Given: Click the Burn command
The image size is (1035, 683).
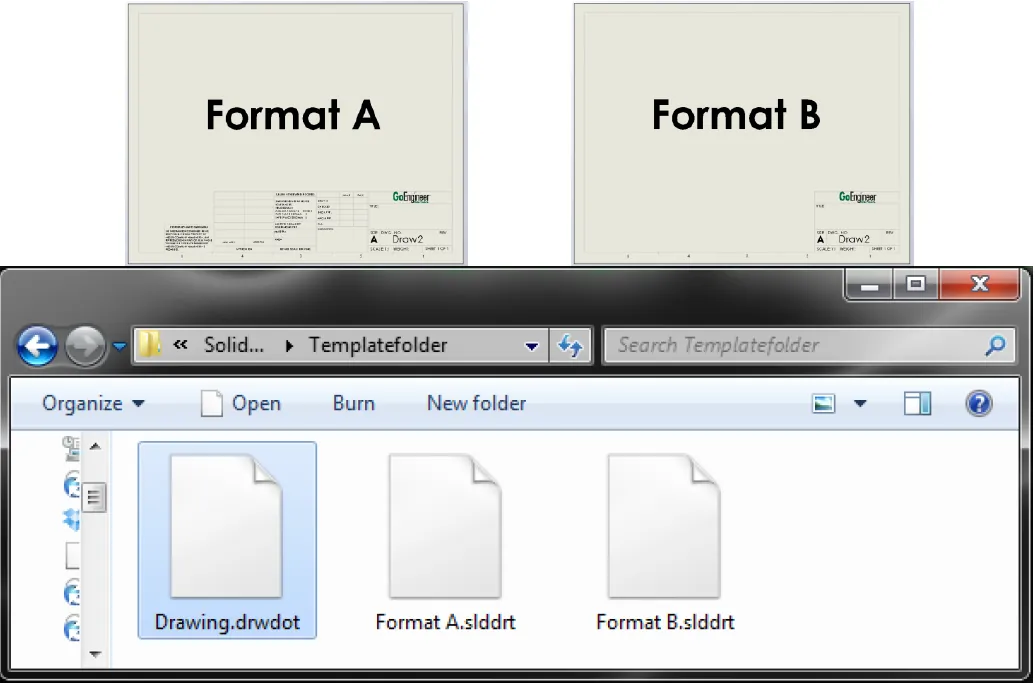Looking at the screenshot, I should tap(353, 403).
